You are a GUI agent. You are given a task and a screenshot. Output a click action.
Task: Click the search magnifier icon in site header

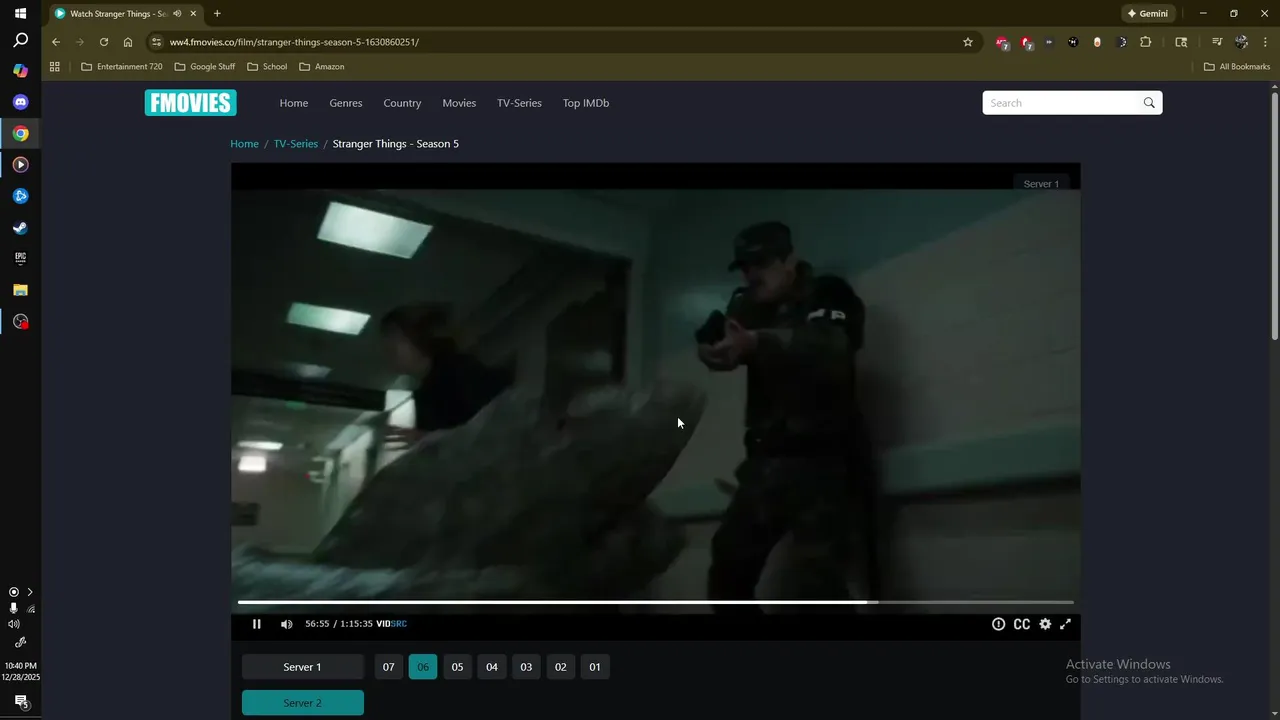[x=1149, y=103]
